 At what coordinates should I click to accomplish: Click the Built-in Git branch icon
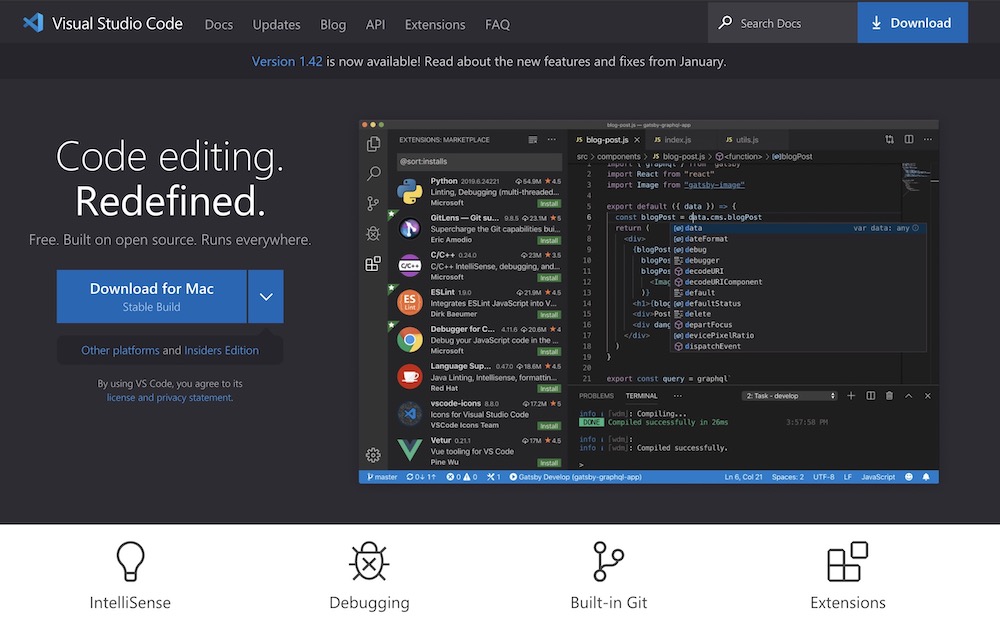pos(608,561)
